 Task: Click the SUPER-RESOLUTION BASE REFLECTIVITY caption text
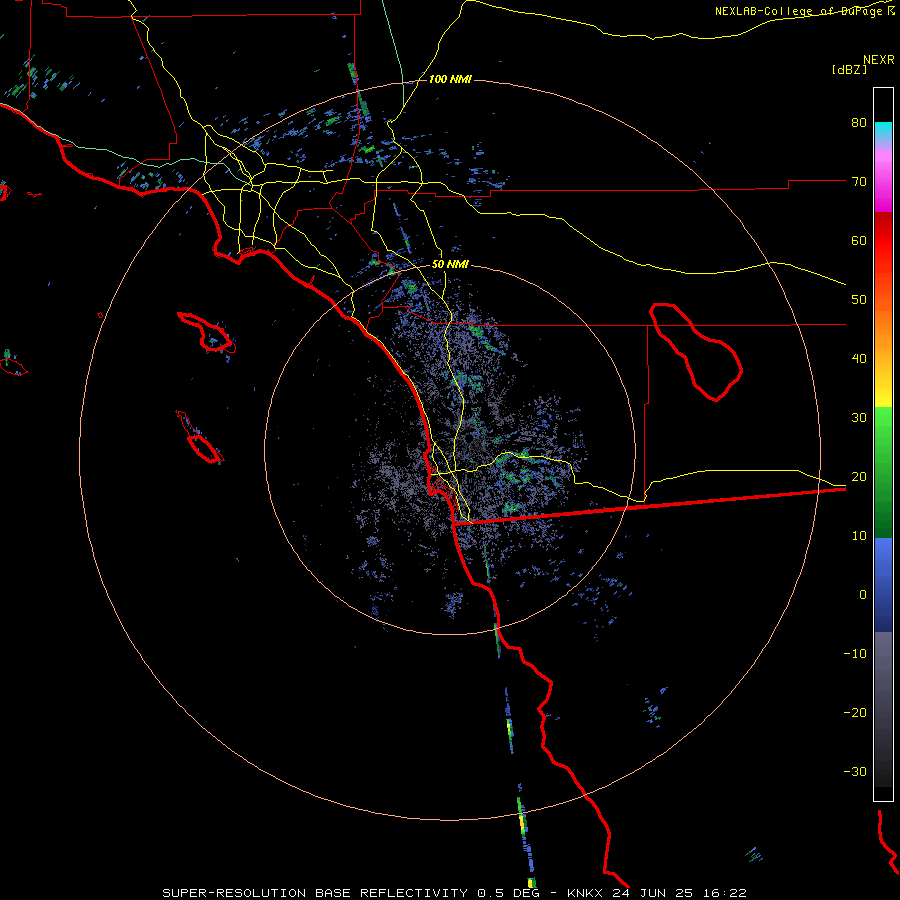tap(315, 893)
